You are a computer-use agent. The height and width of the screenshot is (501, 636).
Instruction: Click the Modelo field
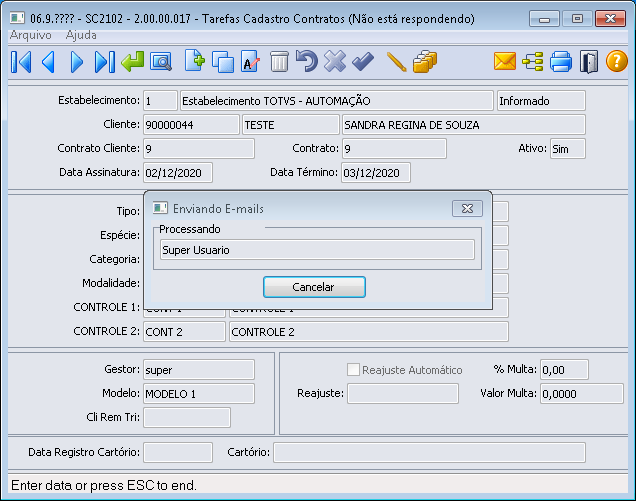coord(199,393)
